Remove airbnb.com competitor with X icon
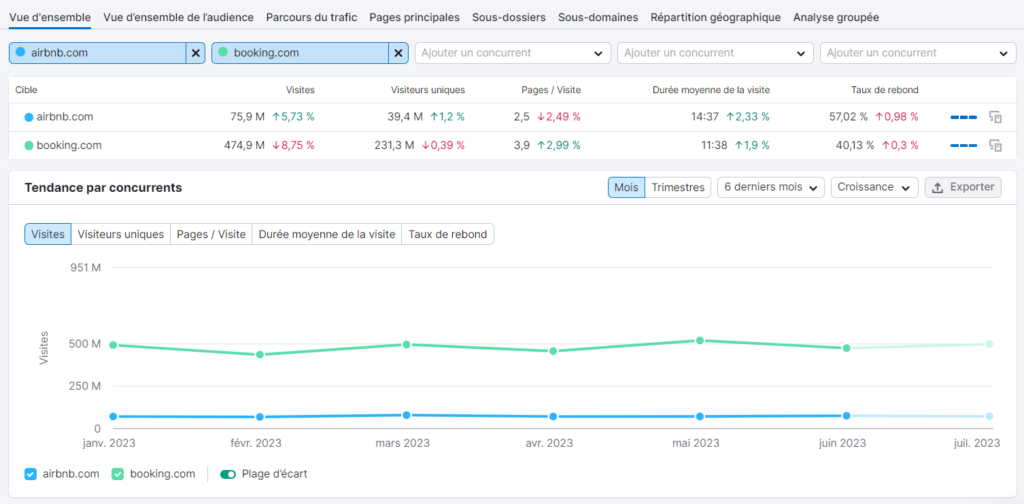The height and width of the screenshot is (504, 1024). click(x=195, y=53)
